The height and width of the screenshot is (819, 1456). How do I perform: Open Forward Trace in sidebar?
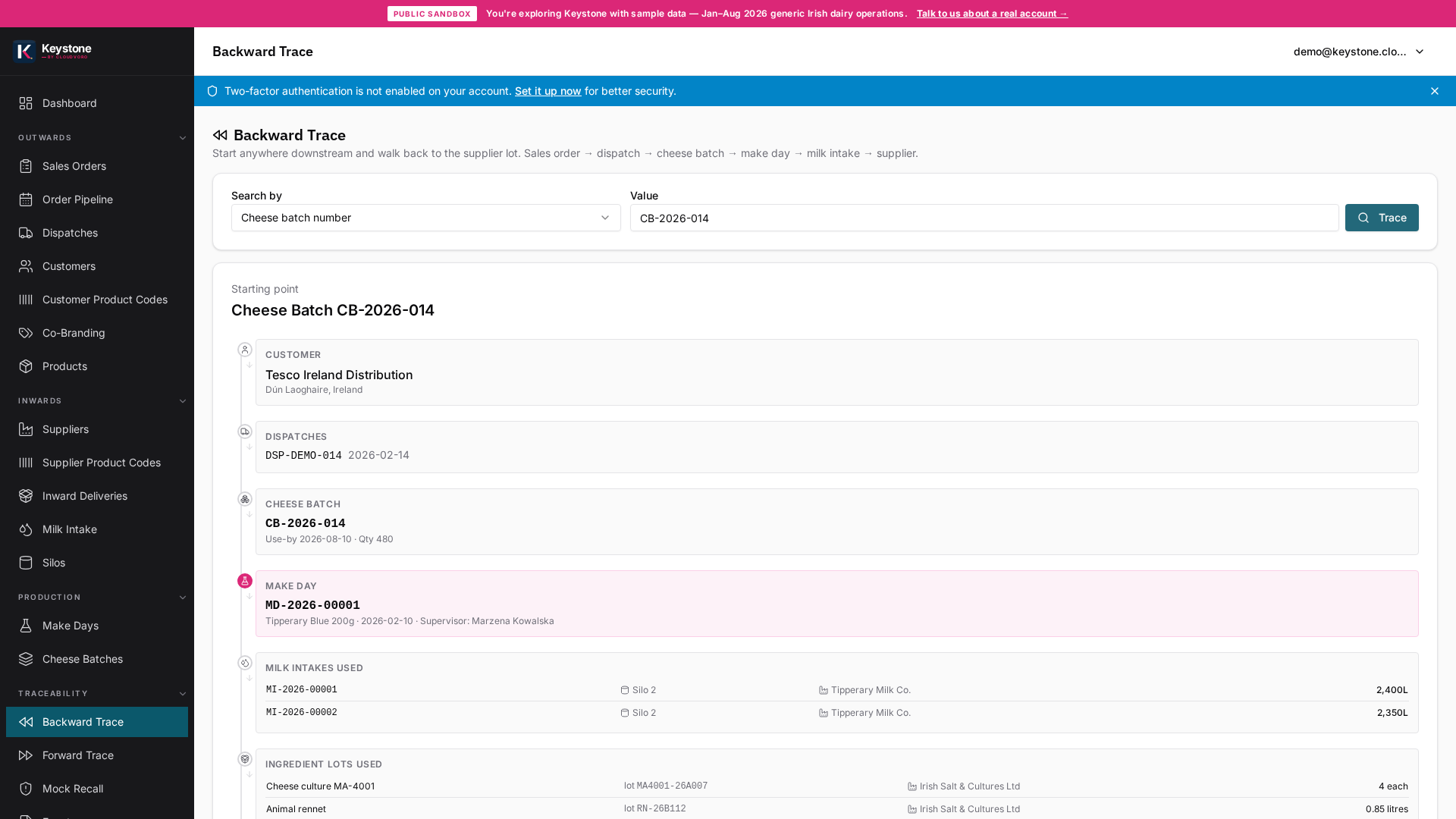coord(97,755)
